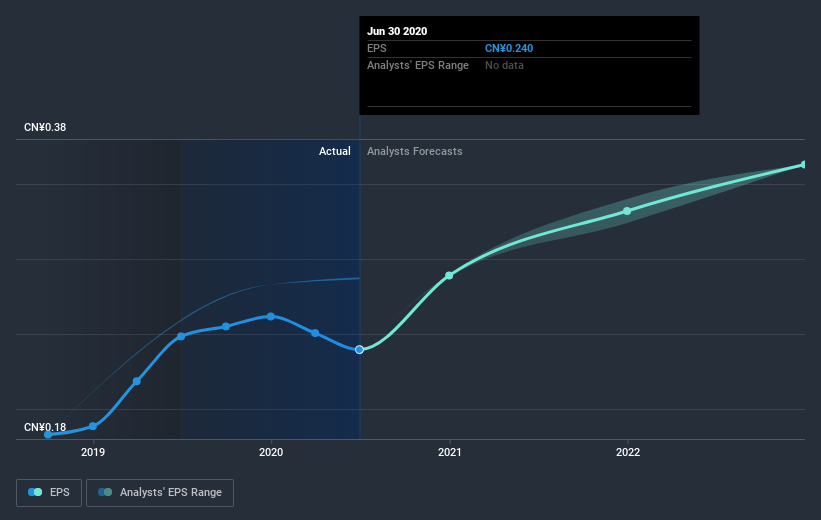The image size is (821, 520).
Task: Select the early 2022 forecast EPS data point
Action: tap(627, 211)
